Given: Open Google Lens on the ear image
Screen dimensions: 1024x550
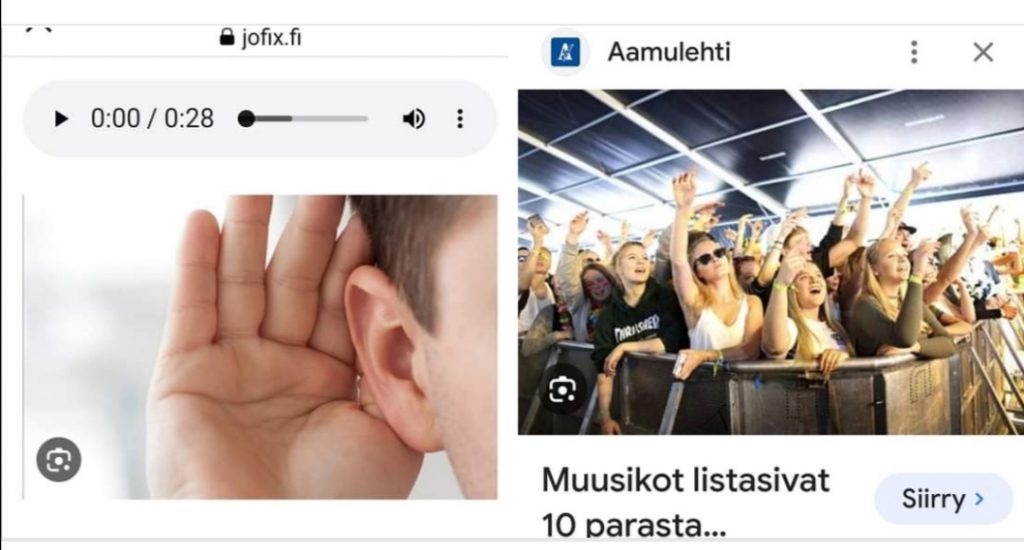Looking at the screenshot, I should point(59,460).
